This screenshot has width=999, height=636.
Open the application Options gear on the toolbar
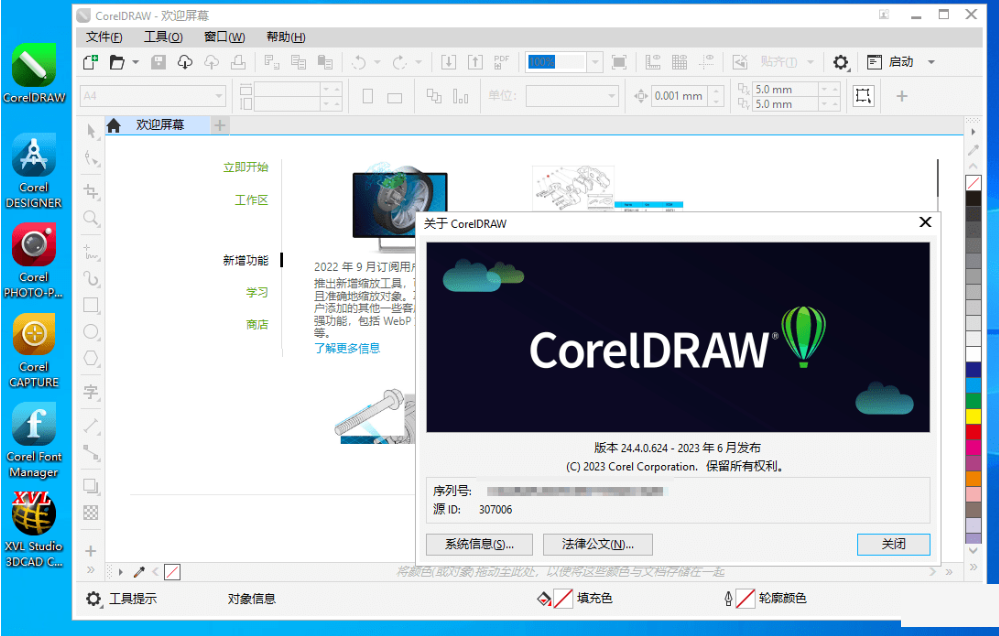(x=841, y=61)
